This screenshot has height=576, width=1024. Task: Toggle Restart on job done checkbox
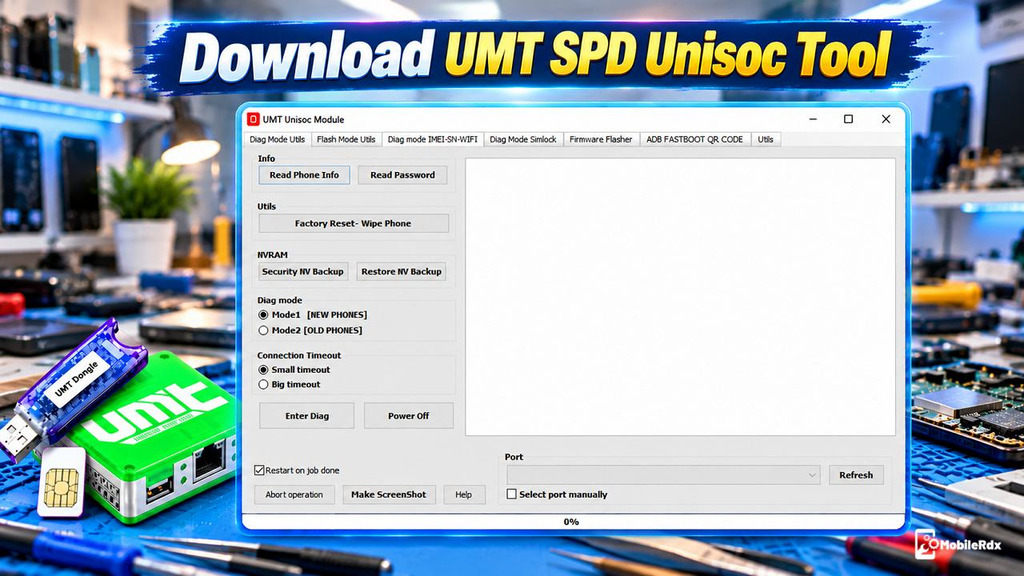(x=259, y=470)
